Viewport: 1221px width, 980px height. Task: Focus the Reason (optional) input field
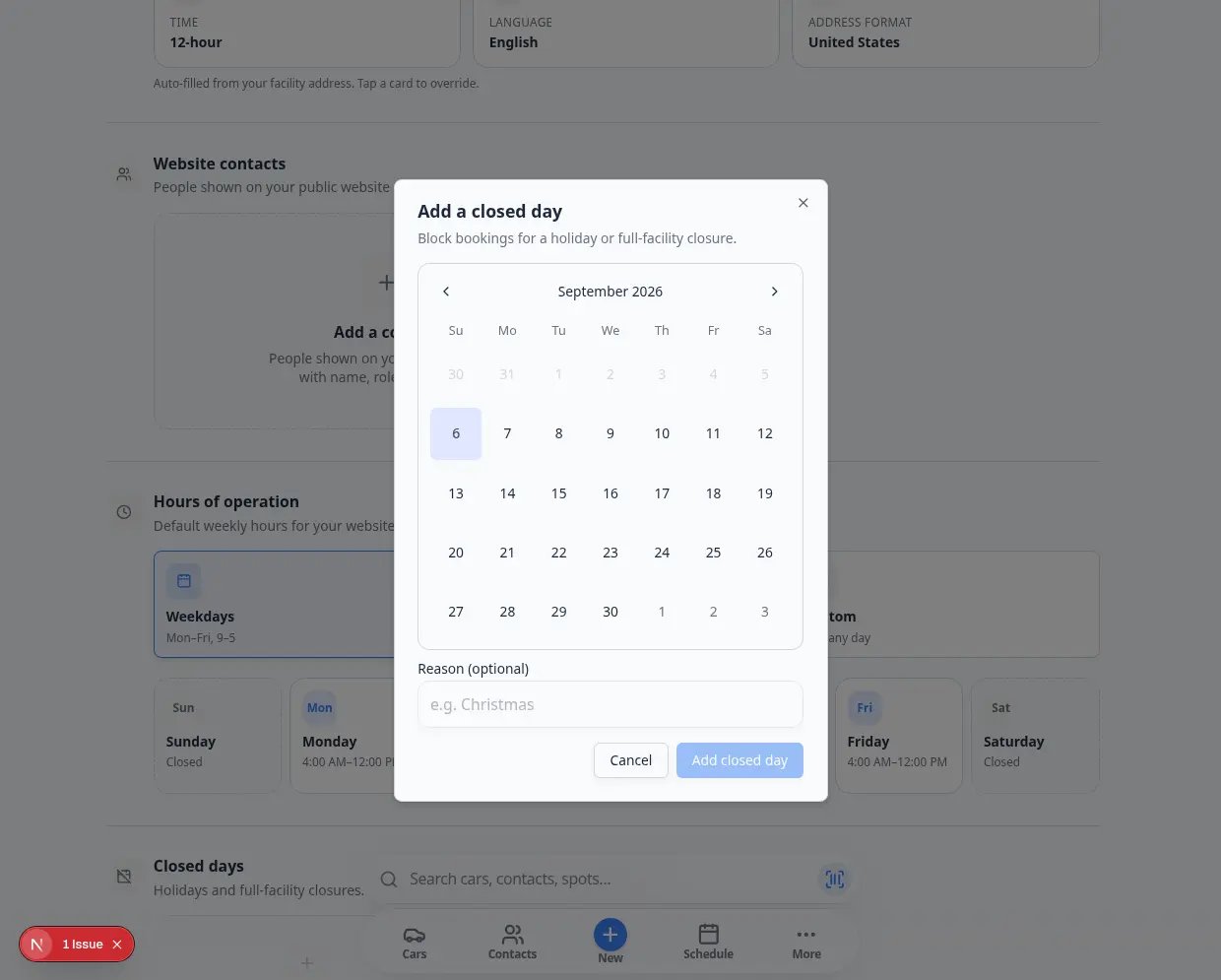coord(610,704)
